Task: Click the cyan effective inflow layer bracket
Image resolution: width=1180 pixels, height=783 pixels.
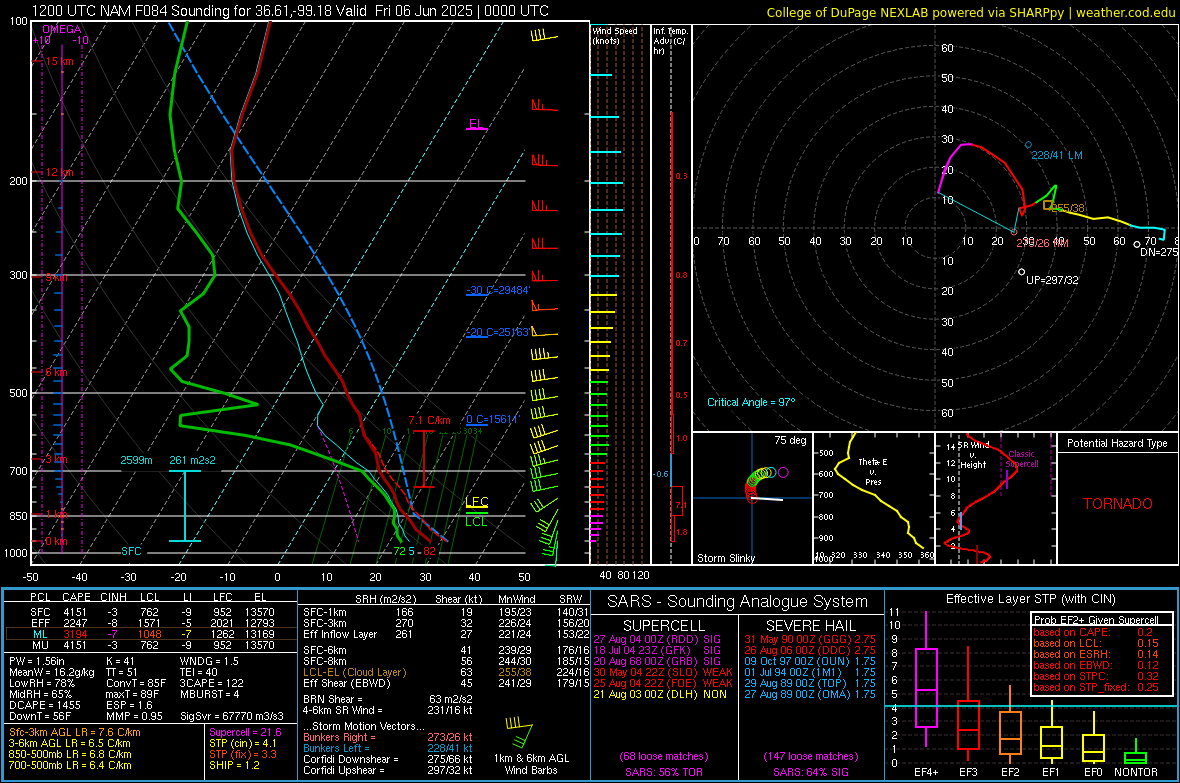Action: (x=184, y=506)
